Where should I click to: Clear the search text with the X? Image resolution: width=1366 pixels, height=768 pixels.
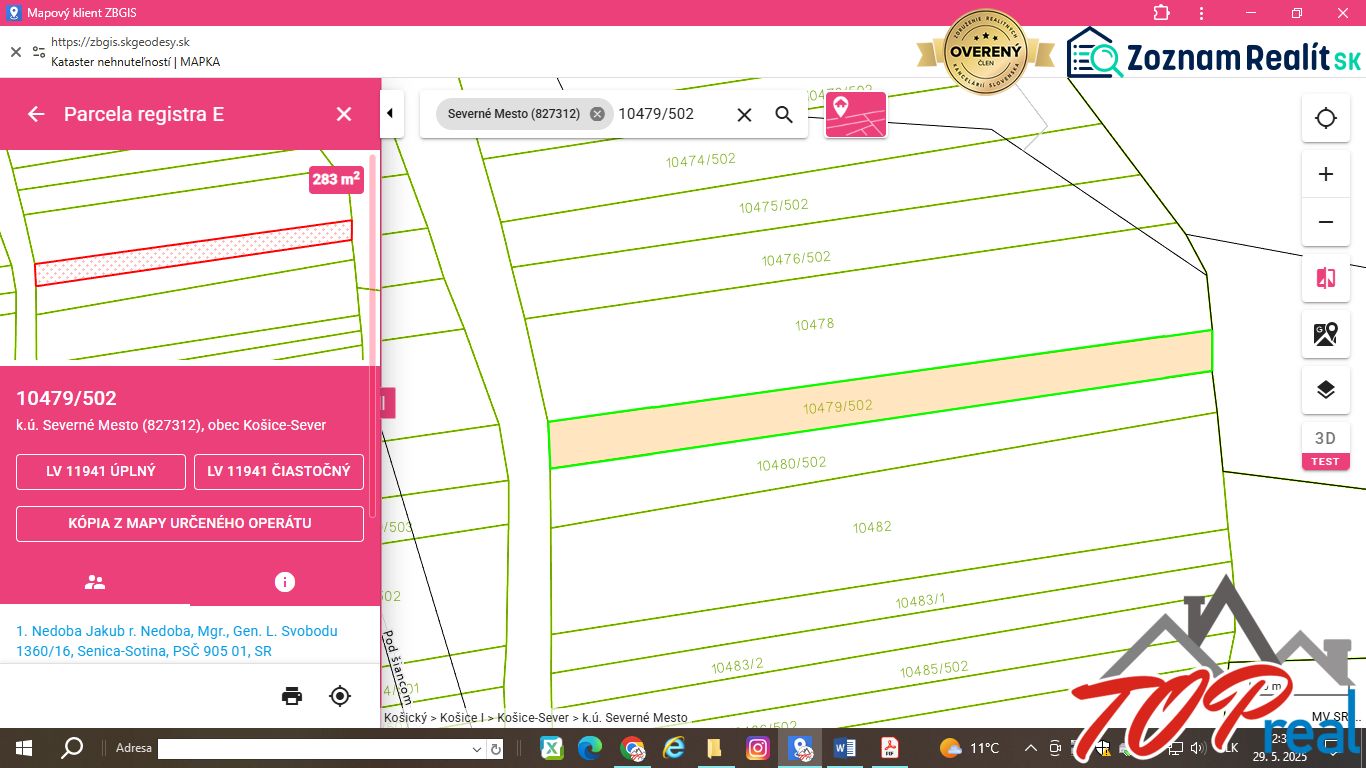(x=744, y=114)
